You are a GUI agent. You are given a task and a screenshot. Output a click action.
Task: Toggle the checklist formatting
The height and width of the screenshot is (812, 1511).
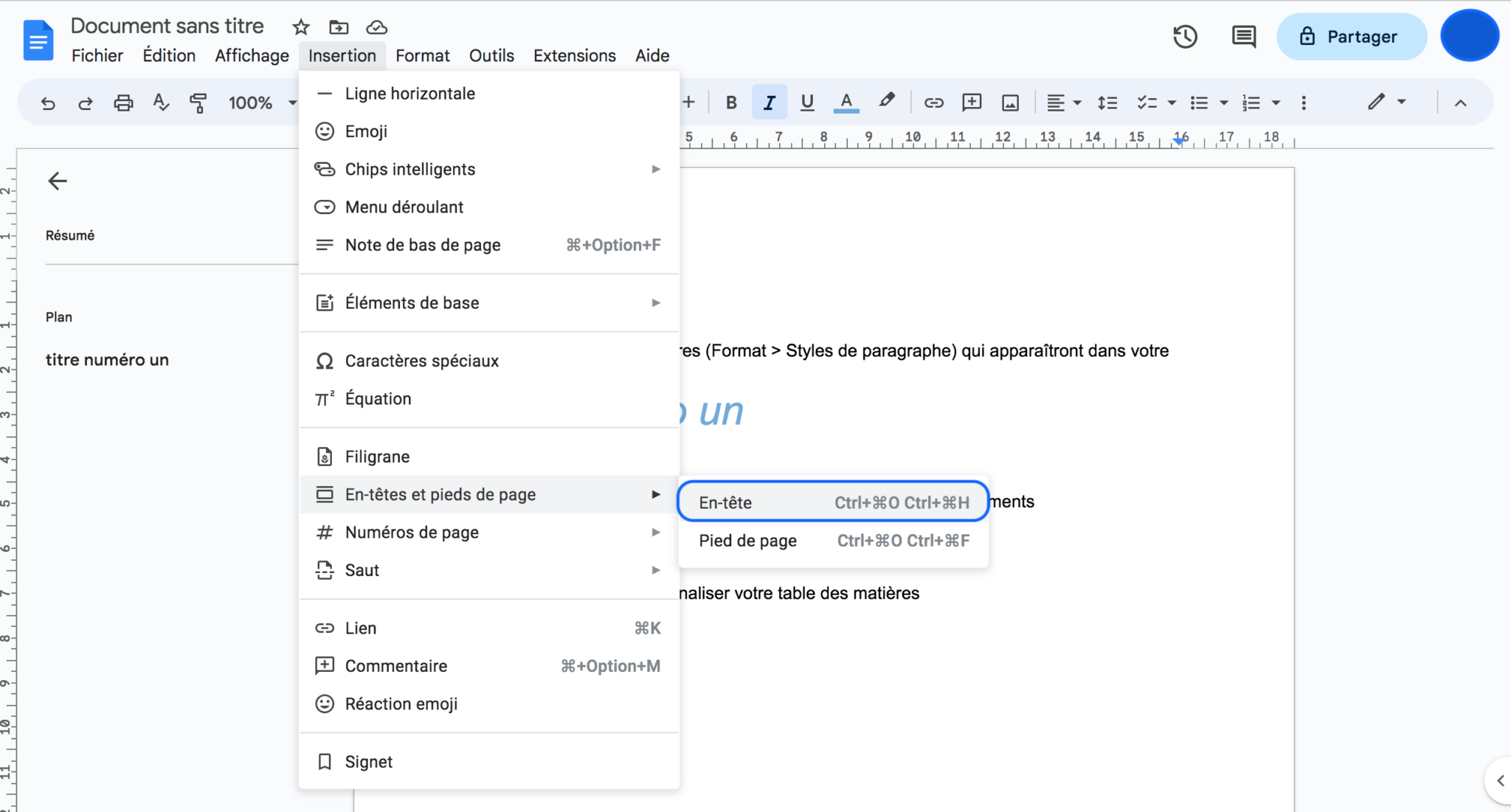pos(1148,102)
